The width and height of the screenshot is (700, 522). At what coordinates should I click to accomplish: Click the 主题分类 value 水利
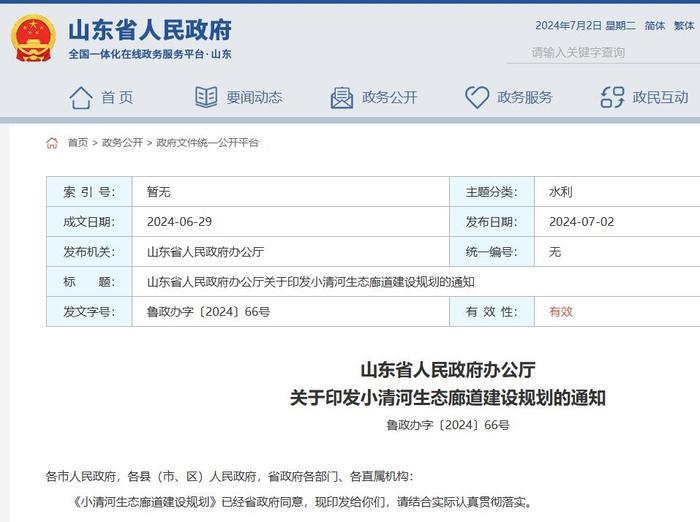pos(561,192)
